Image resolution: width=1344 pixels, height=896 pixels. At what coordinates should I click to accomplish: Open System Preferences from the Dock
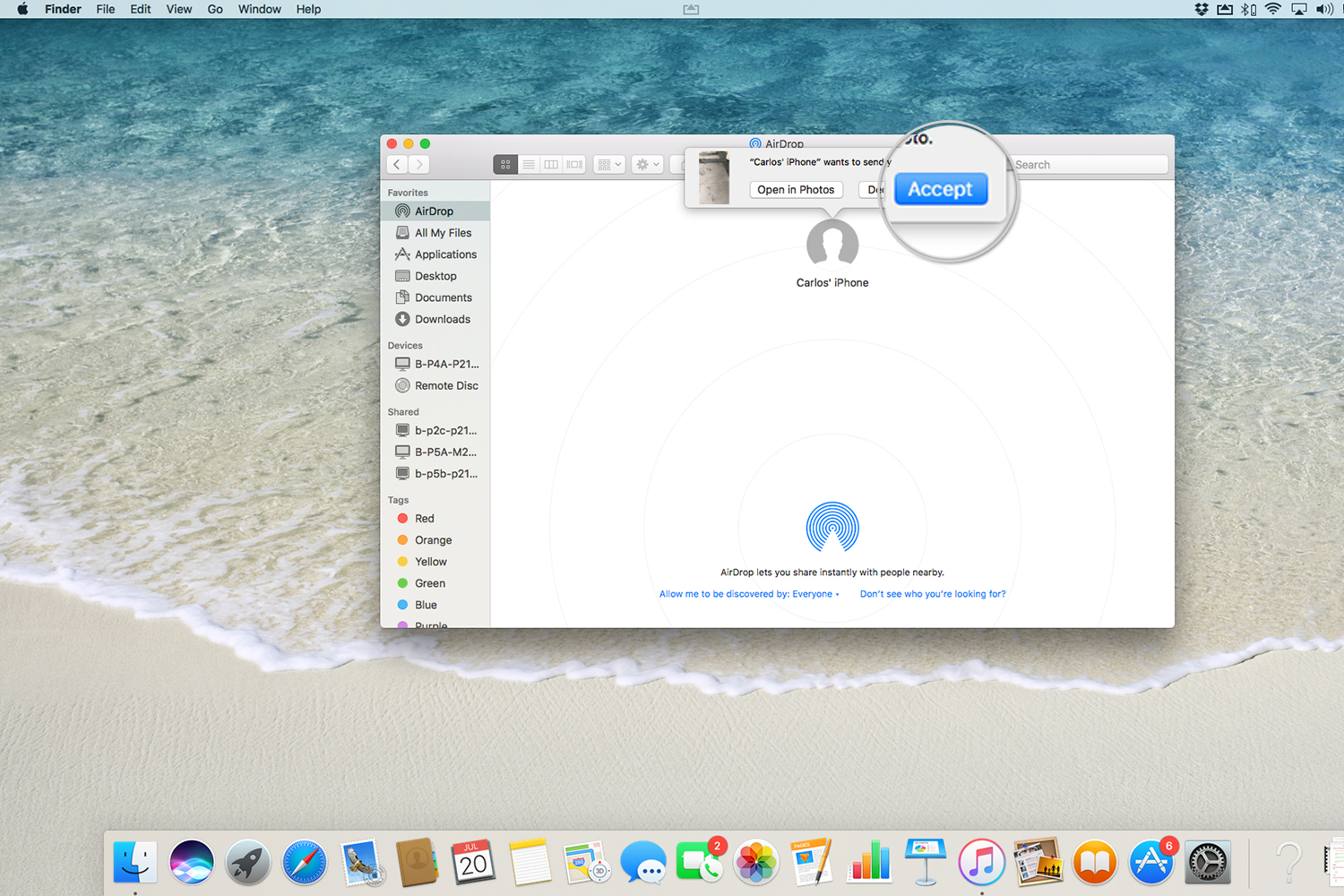tap(1208, 863)
